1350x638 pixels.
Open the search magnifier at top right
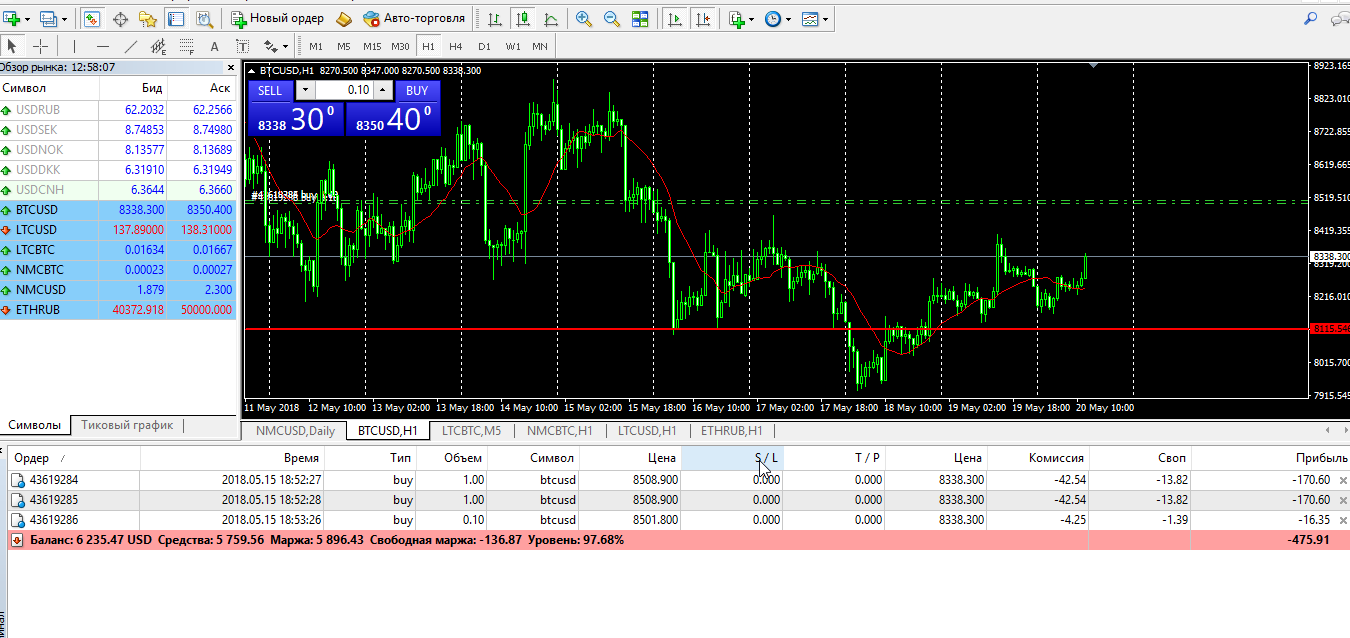click(x=1310, y=19)
